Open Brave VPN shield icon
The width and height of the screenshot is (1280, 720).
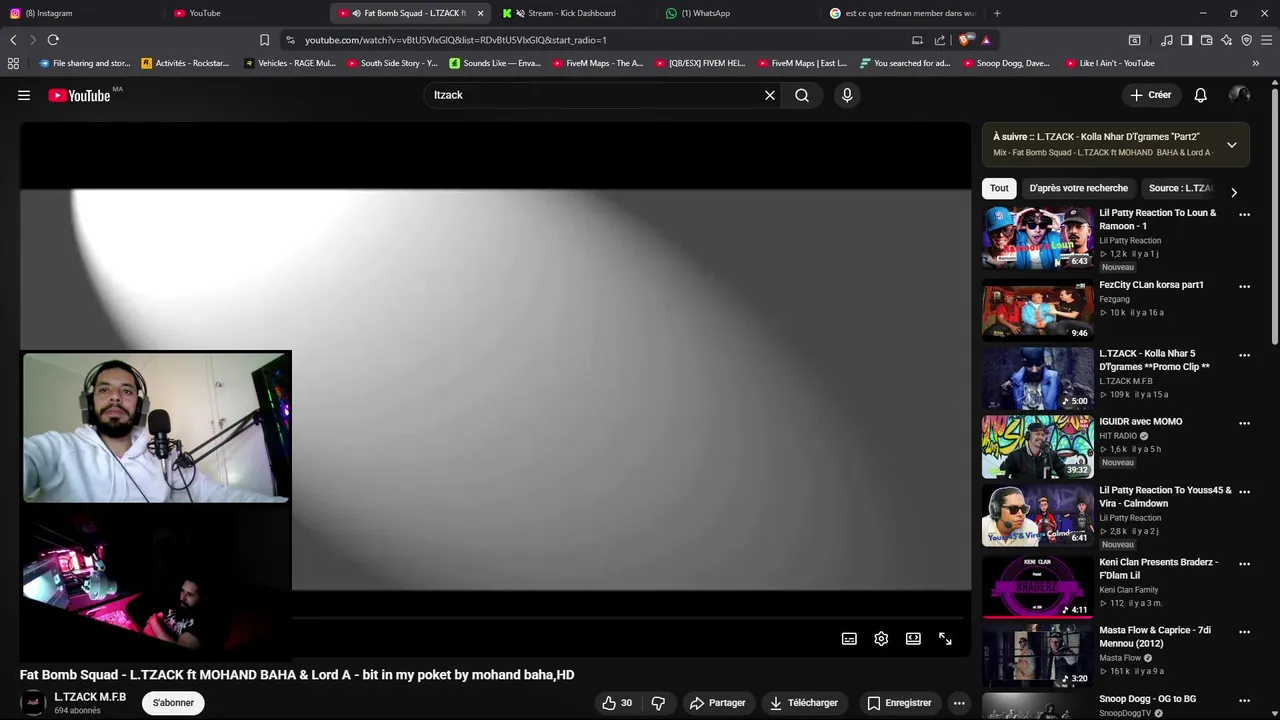click(1246, 40)
